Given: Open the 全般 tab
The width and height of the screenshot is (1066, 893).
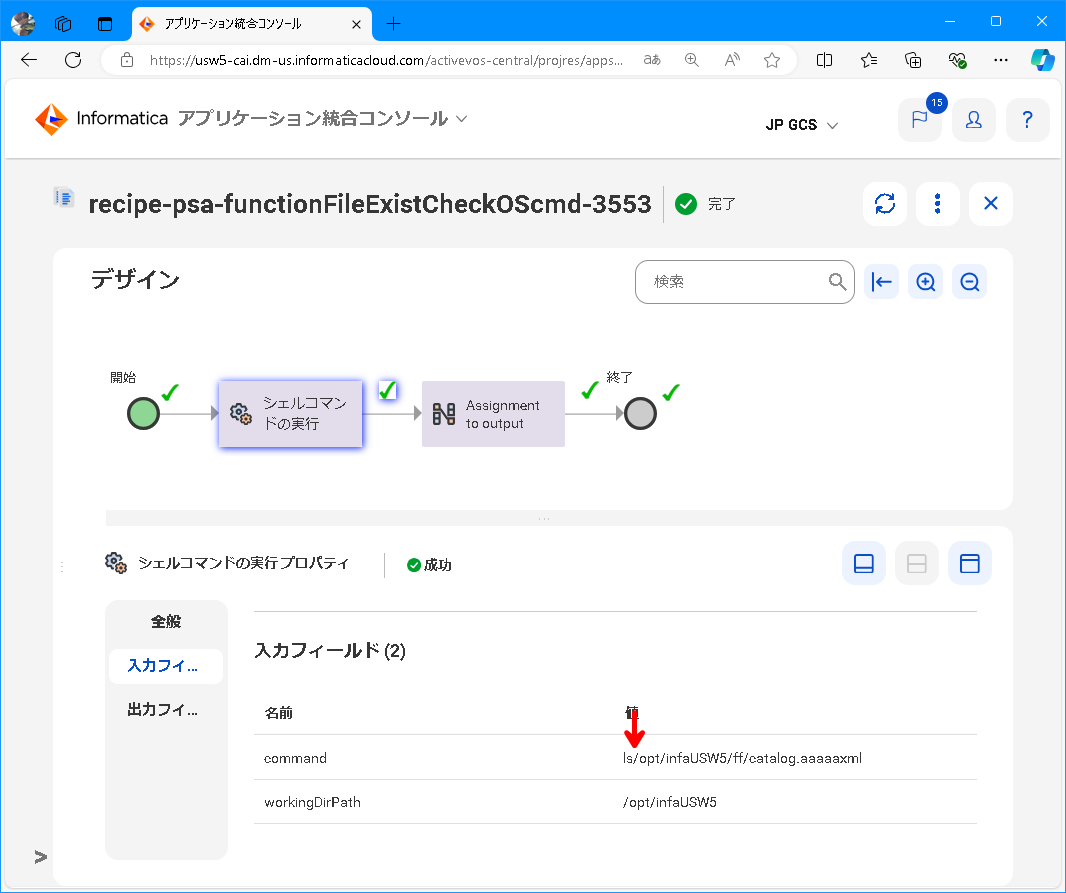Looking at the screenshot, I should point(166,621).
